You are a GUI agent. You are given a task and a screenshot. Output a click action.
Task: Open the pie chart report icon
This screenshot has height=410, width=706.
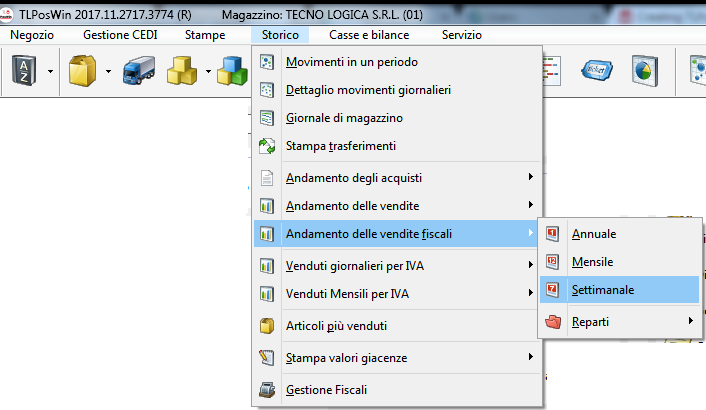tap(643, 71)
